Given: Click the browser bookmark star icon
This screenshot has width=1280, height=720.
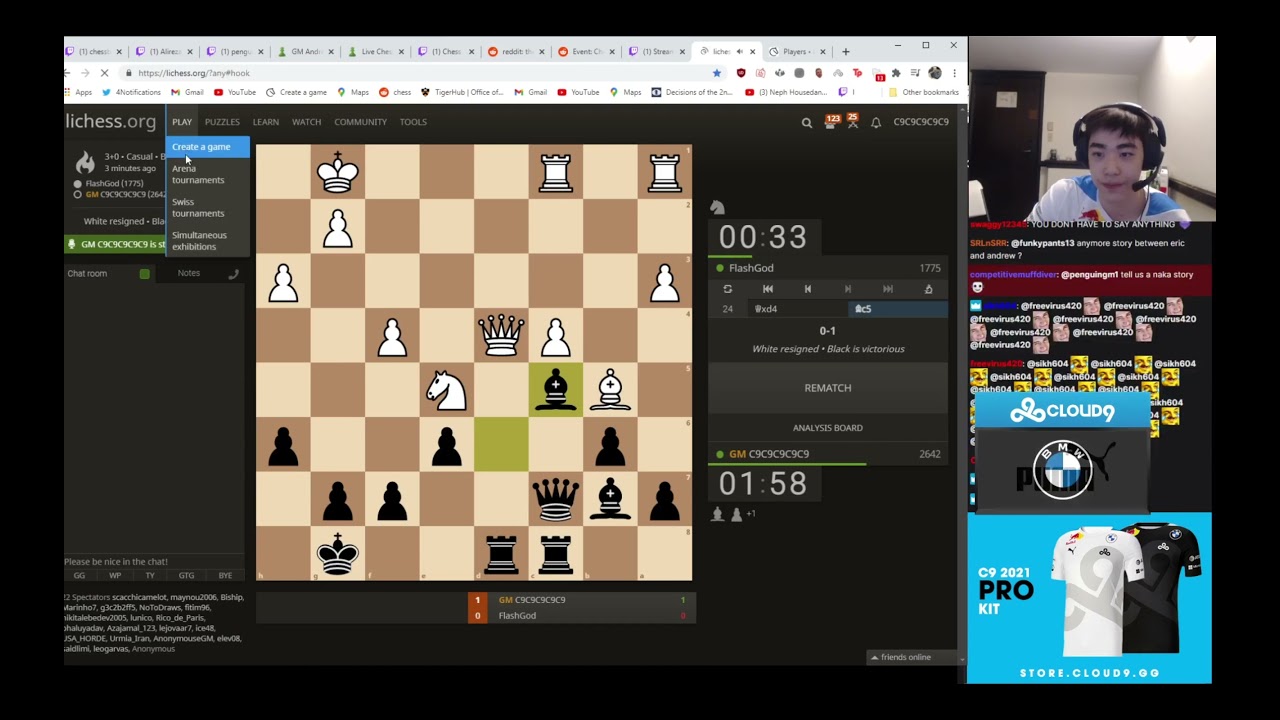Looking at the screenshot, I should coord(716,73).
